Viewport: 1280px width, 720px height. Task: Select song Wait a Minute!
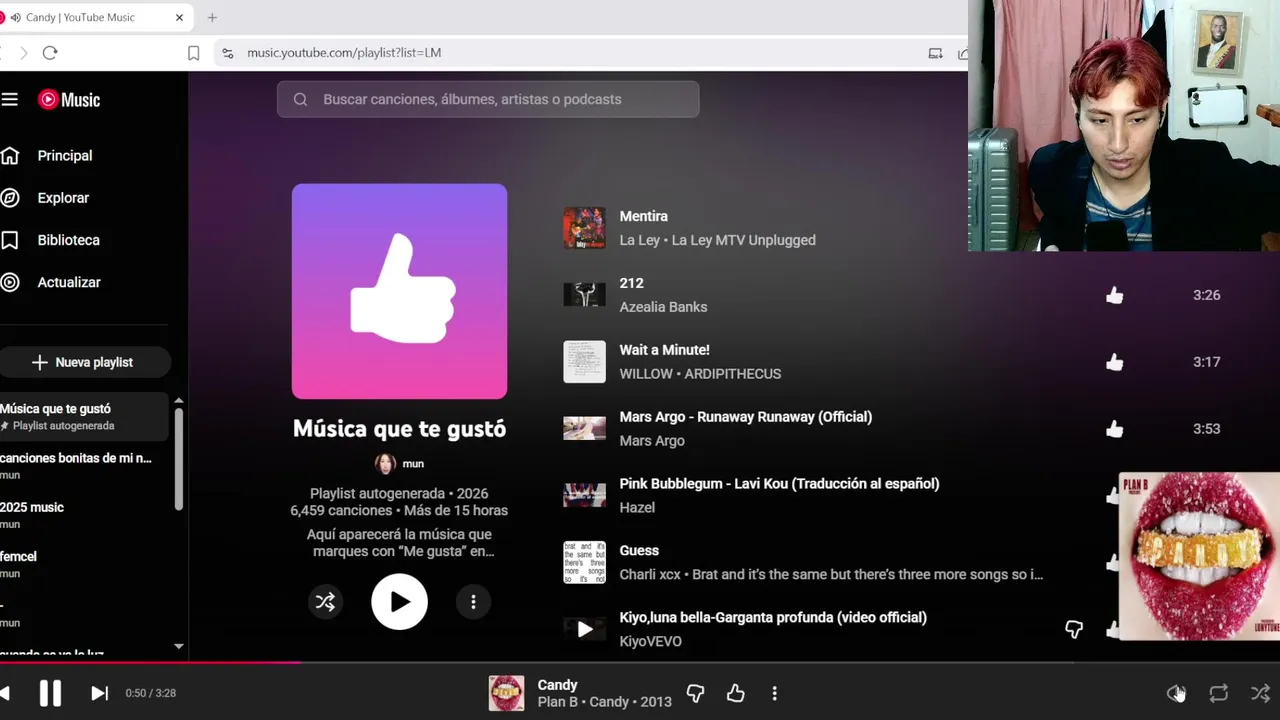click(664, 350)
